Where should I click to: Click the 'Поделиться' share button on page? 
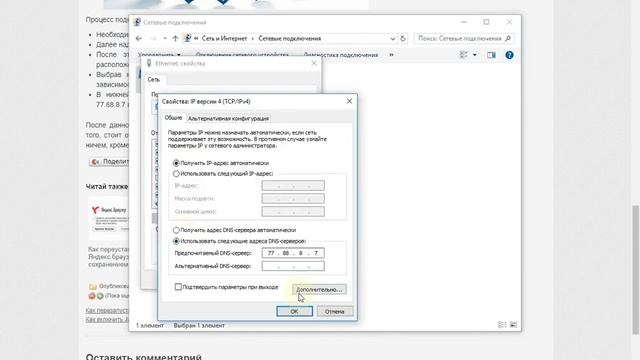(x=109, y=162)
